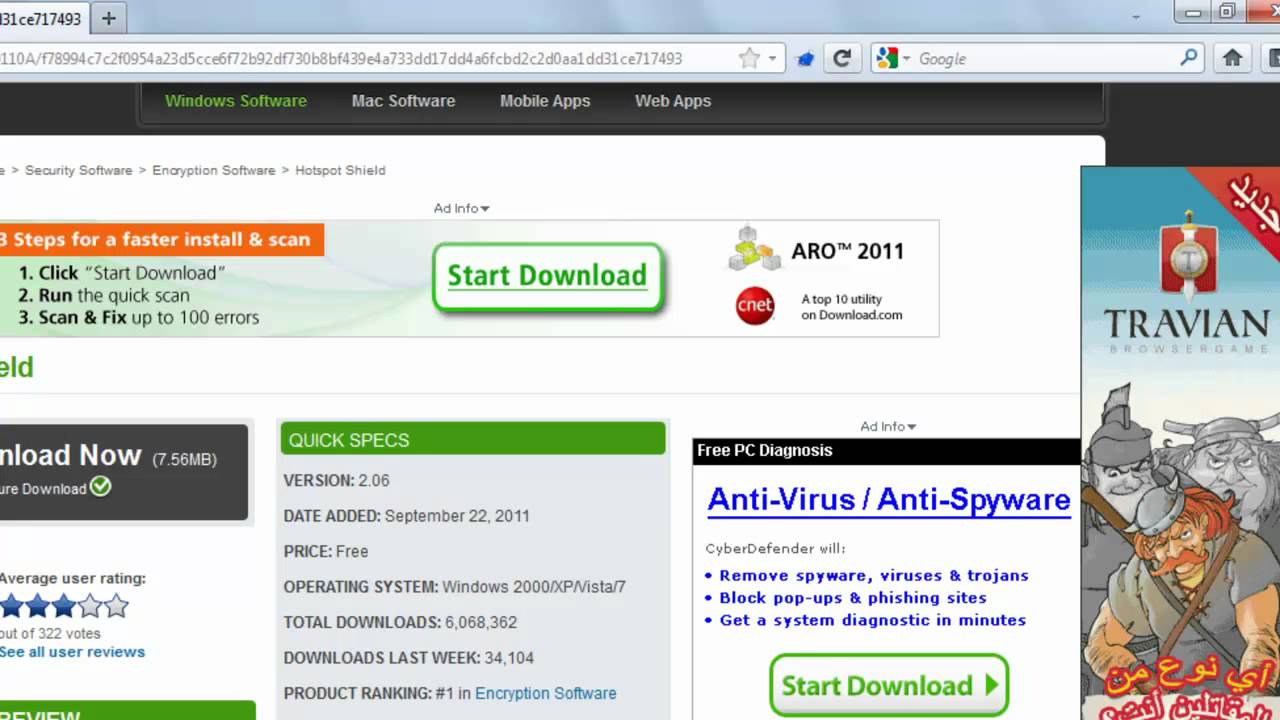
Task: Reload the current page
Action: coord(842,58)
